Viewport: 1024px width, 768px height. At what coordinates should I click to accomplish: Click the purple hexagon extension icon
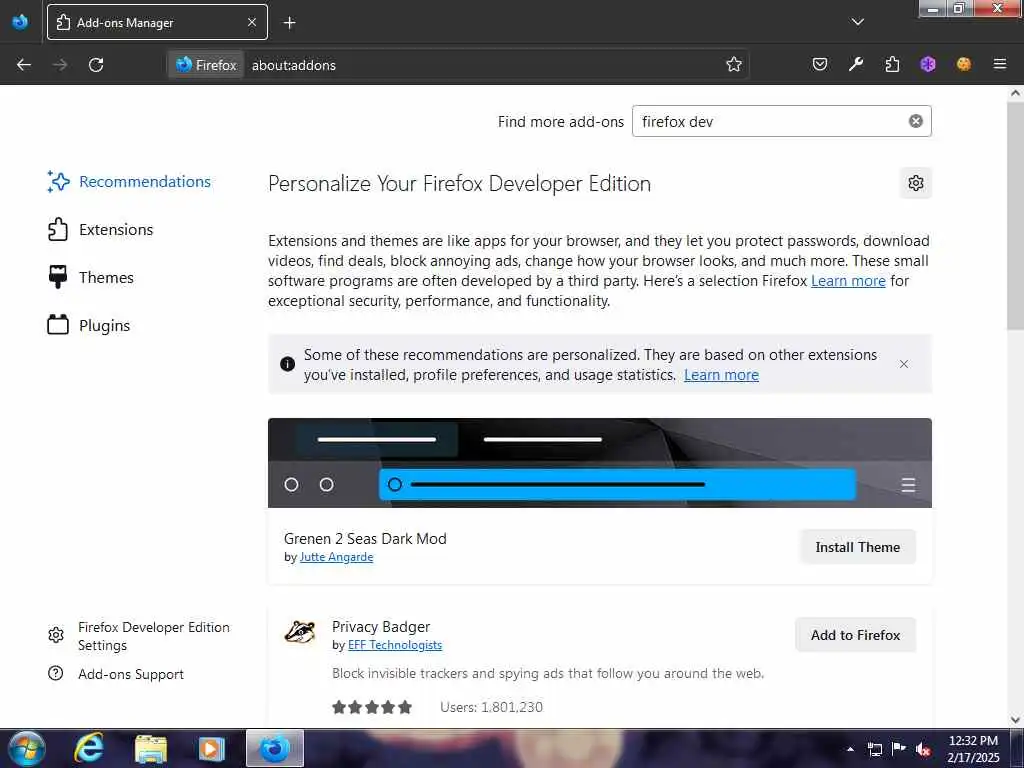[x=928, y=64]
